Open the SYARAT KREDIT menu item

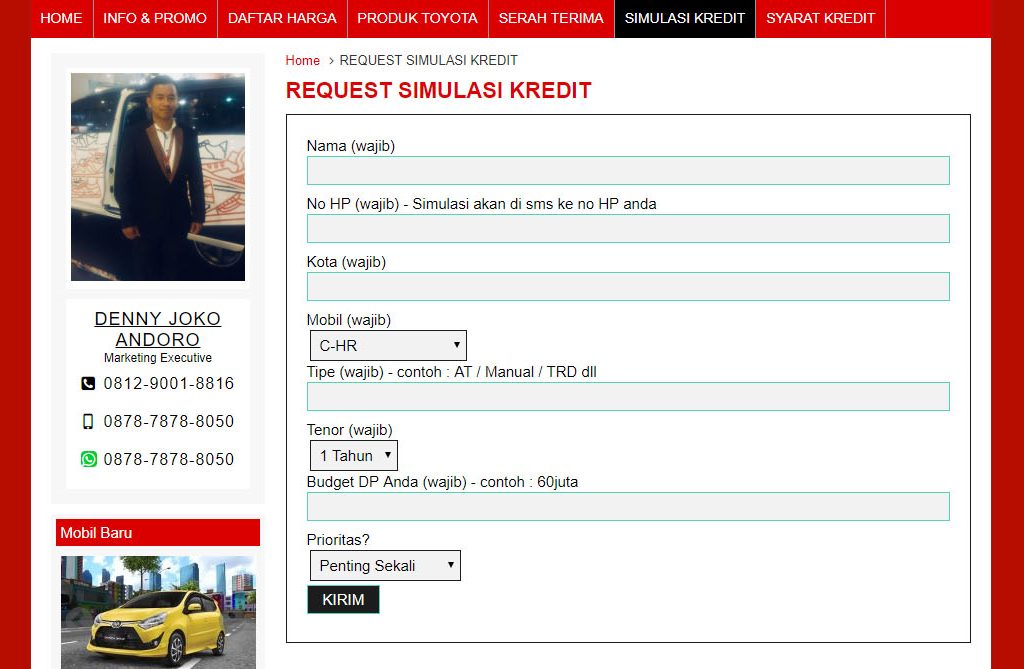coord(820,18)
